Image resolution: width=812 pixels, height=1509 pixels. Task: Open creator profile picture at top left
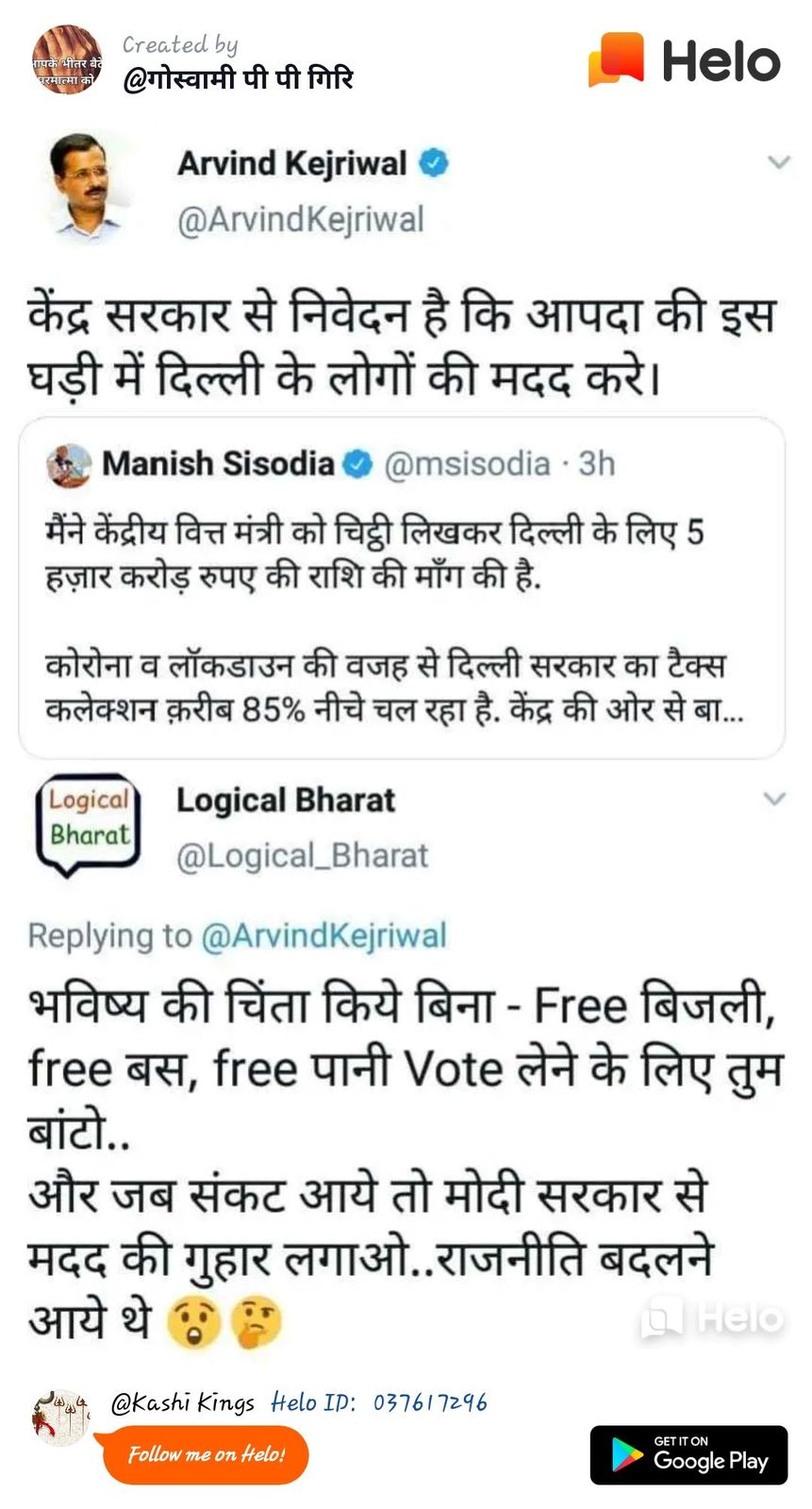(x=66, y=60)
